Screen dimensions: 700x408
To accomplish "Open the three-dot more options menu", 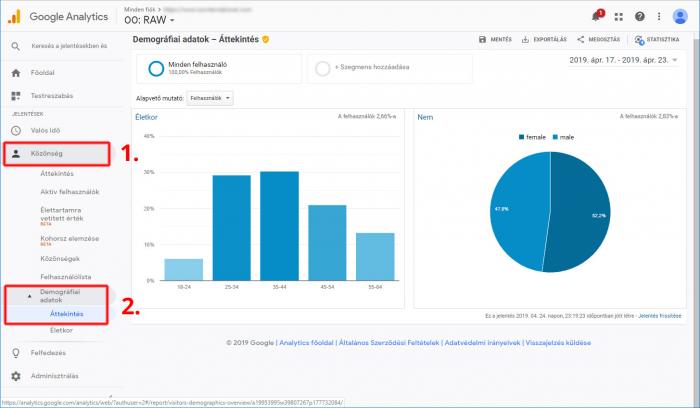I will click(x=658, y=17).
